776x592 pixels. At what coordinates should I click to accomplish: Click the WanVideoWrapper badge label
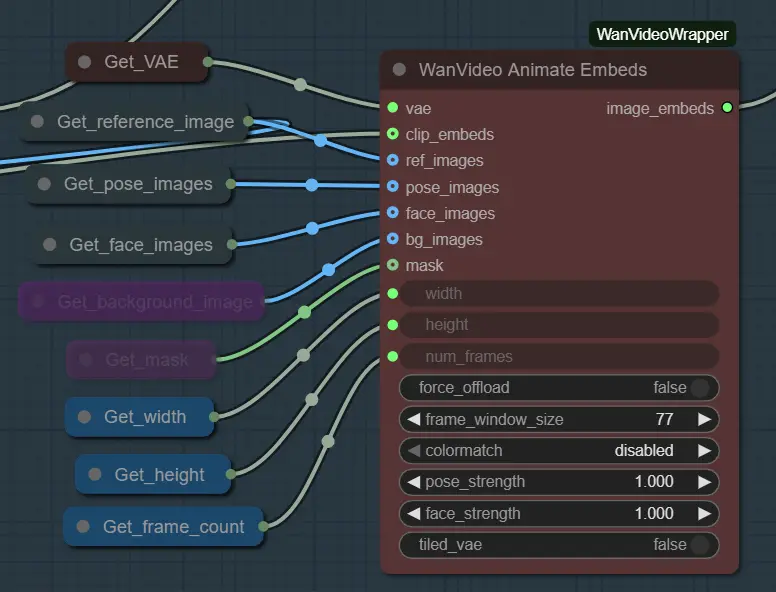pos(662,35)
